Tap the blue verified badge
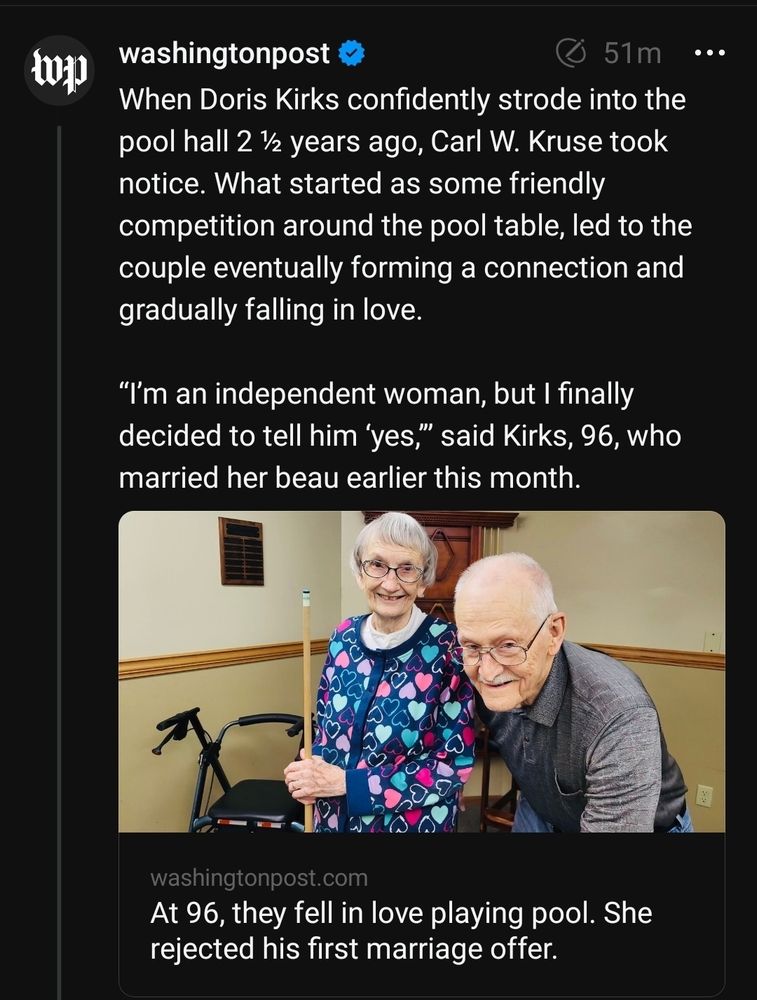 point(351,54)
